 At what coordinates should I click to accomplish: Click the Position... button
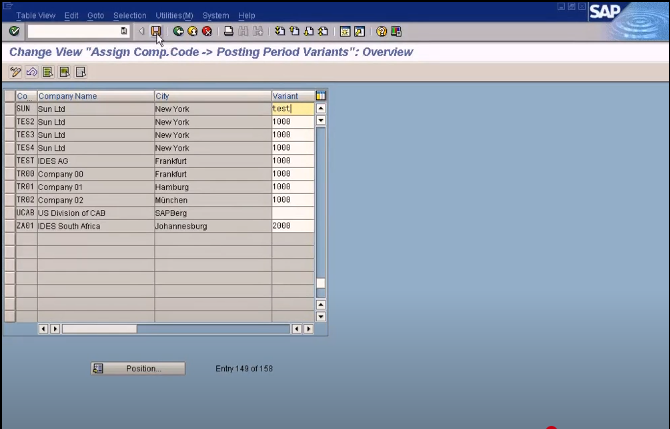(x=138, y=368)
